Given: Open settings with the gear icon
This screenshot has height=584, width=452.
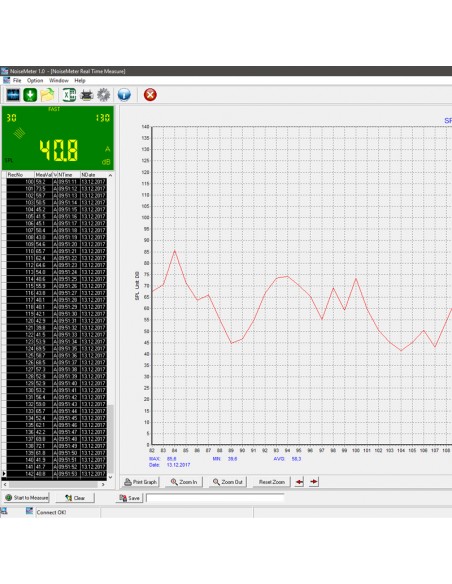Looking at the screenshot, I should coord(104,95).
